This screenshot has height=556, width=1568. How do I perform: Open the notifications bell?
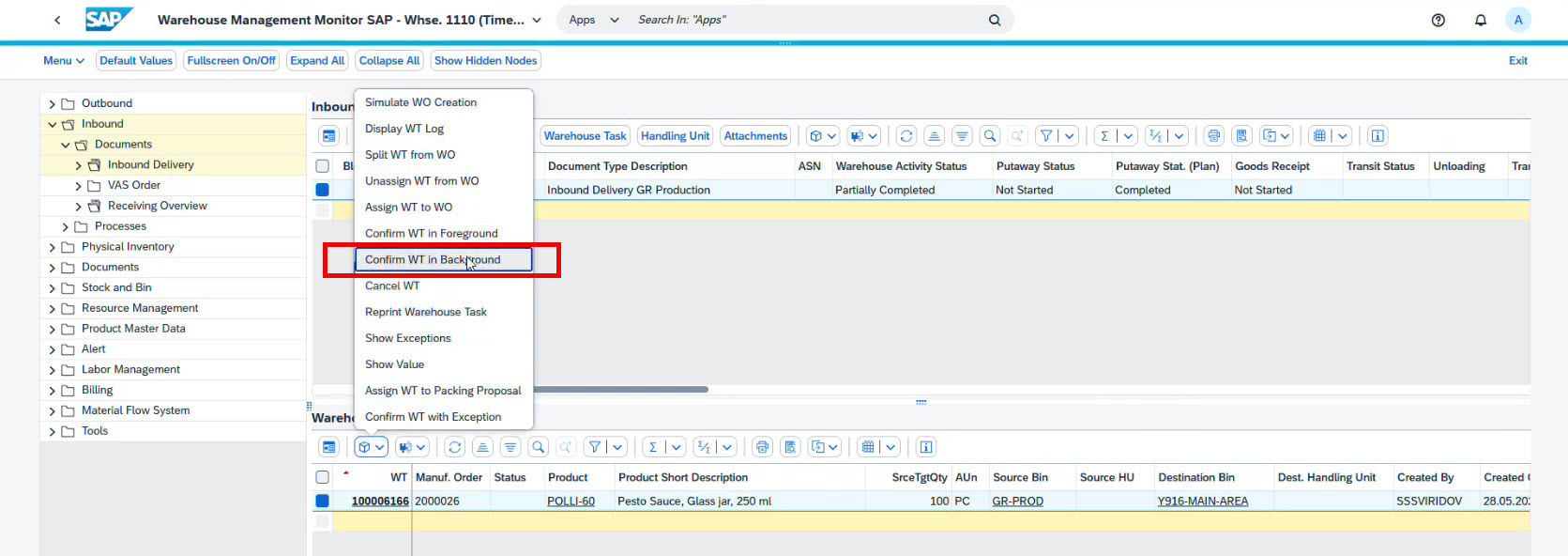click(x=1481, y=20)
